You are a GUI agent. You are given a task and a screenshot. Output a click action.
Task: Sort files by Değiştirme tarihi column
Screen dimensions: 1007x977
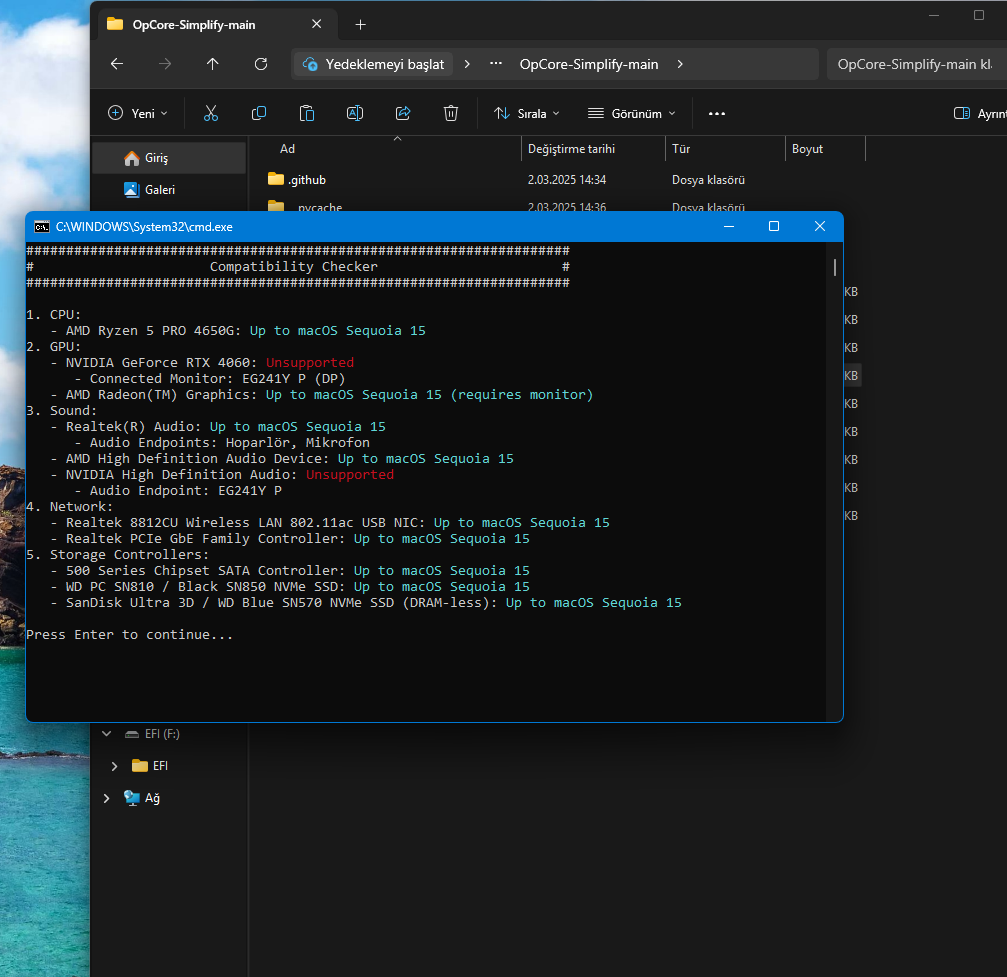pyautogui.click(x=571, y=149)
